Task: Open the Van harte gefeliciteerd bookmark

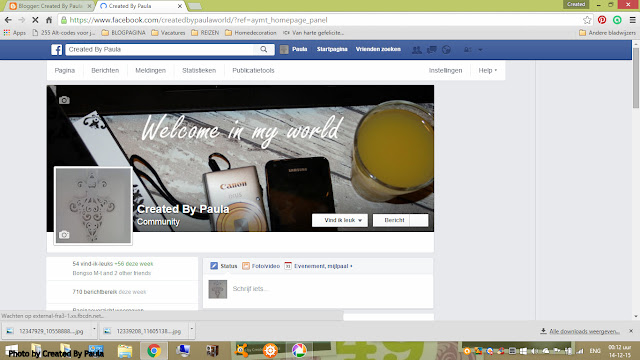Action: [x=313, y=33]
